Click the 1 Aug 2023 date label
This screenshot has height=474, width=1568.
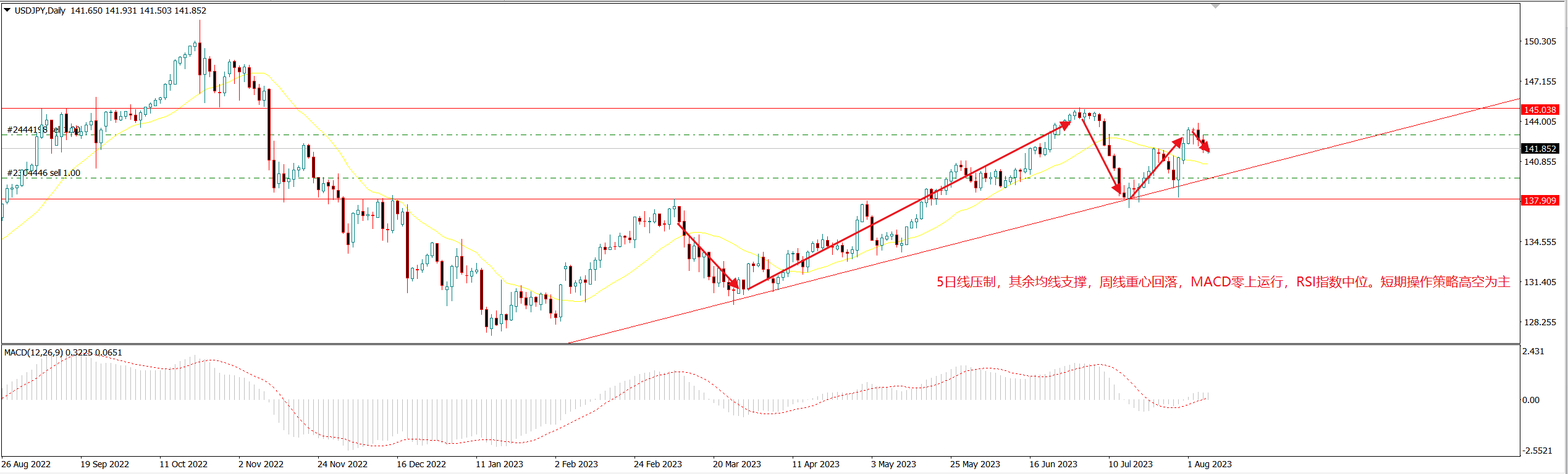pos(1209,464)
